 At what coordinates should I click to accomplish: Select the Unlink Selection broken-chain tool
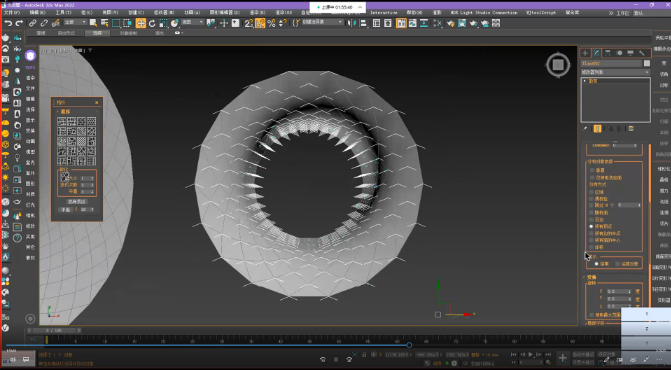[44, 23]
